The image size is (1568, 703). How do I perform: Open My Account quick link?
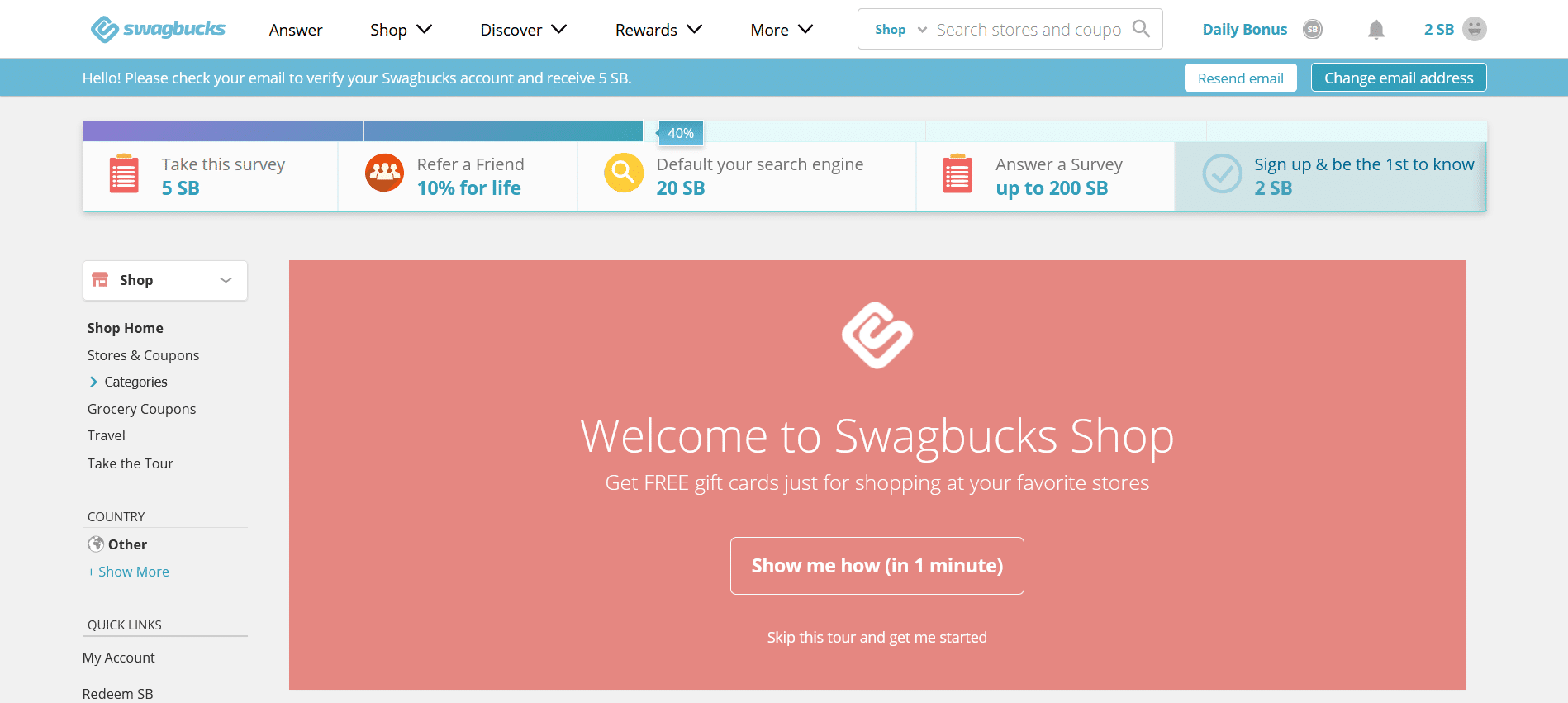(119, 658)
